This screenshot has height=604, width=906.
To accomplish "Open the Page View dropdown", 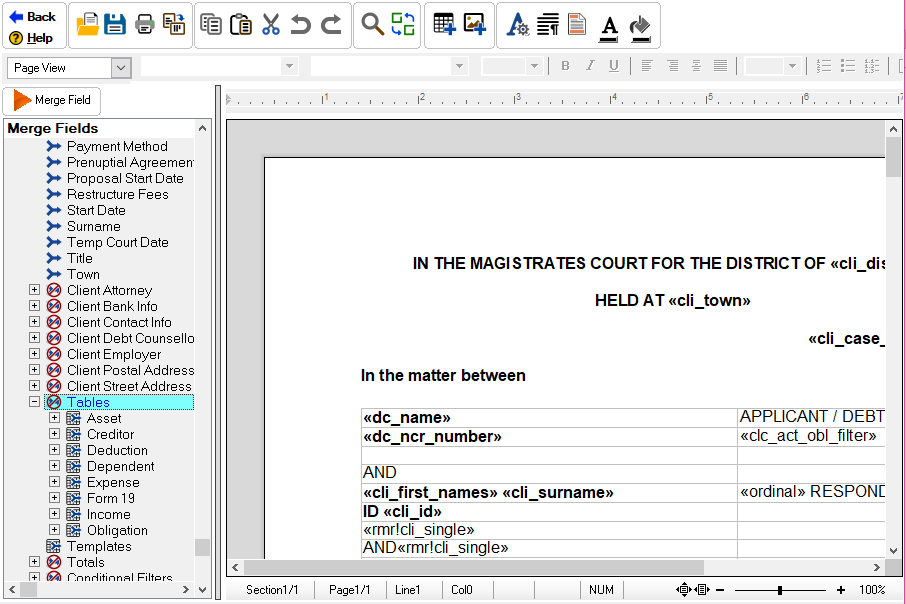I will pyautogui.click(x=122, y=67).
